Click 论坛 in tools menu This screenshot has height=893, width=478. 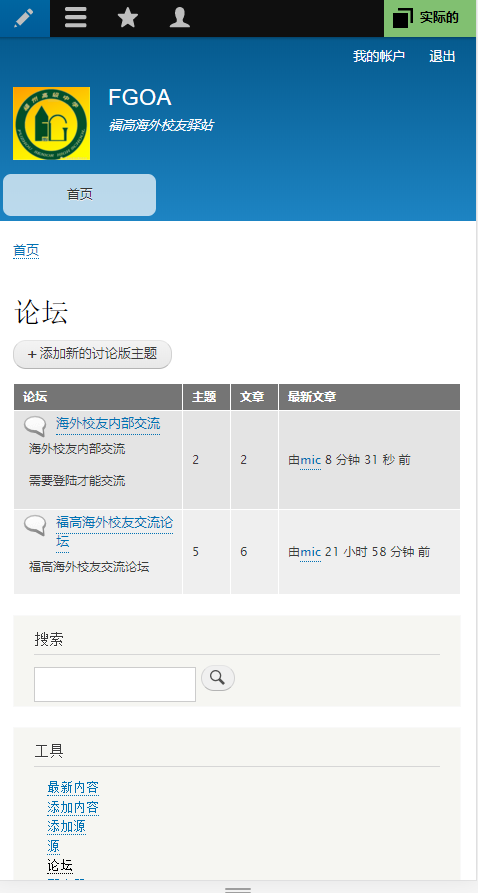(60, 866)
